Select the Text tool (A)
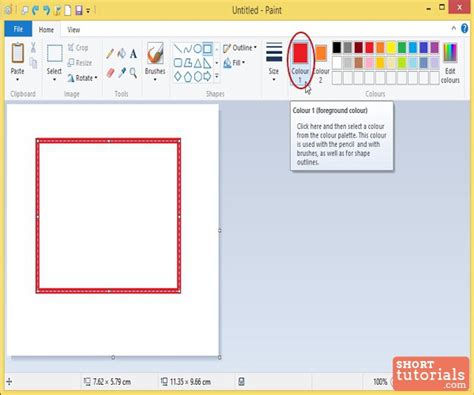This screenshot has width=474, height=395. point(133,54)
